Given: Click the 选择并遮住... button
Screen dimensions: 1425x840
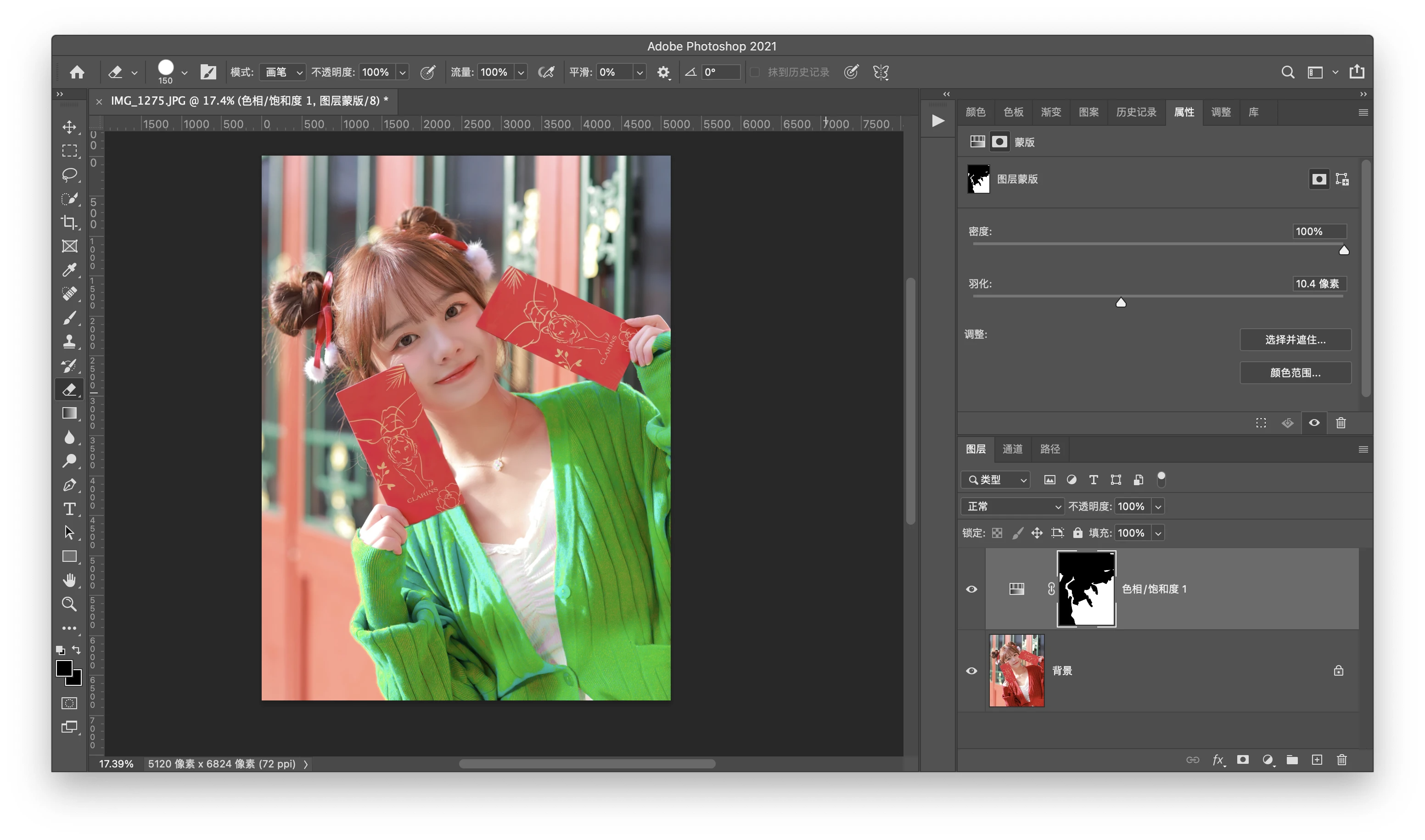Looking at the screenshot, I should 1295,340.
